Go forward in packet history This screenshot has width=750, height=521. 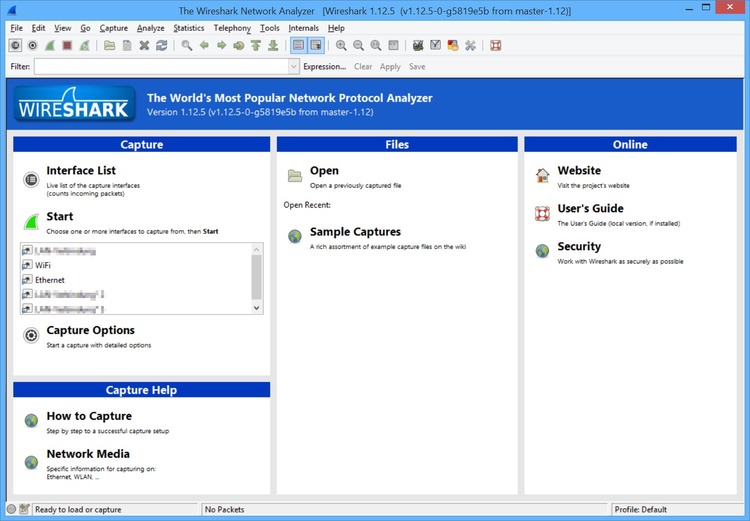pos(221,45)
